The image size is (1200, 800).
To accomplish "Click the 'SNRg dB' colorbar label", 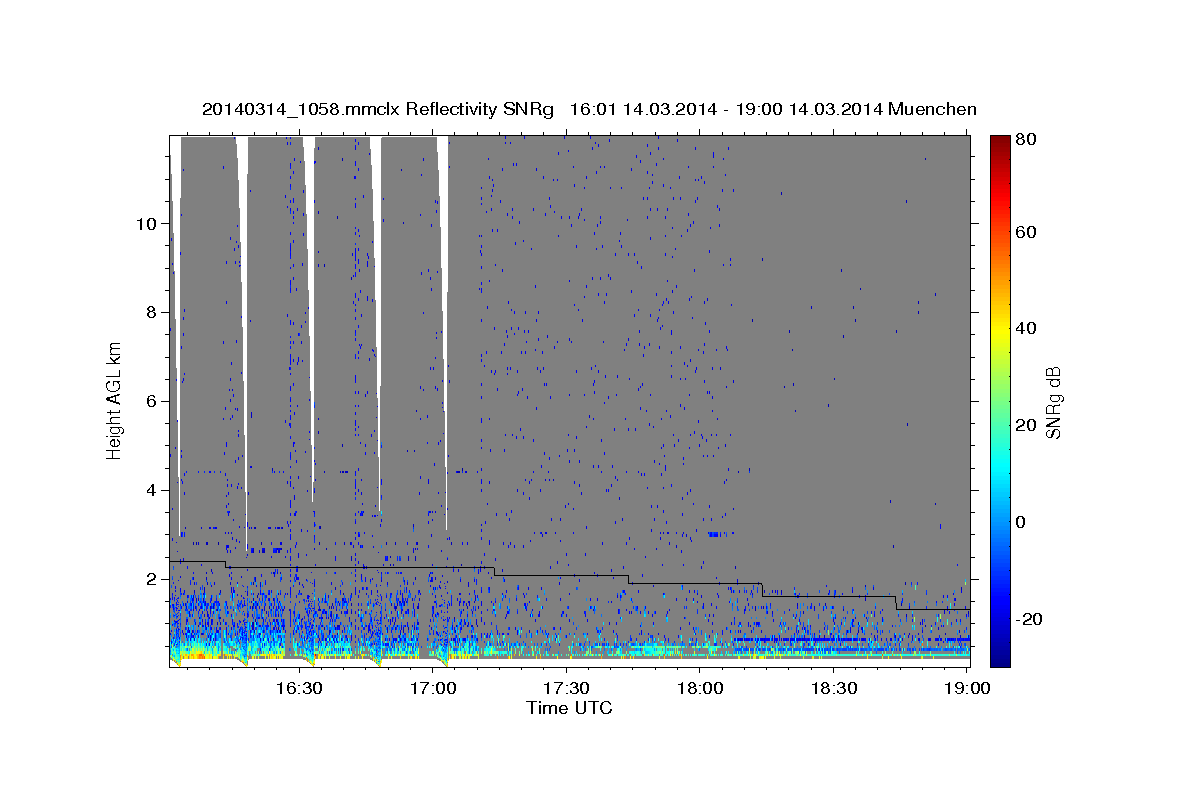I will point(1053,402).
